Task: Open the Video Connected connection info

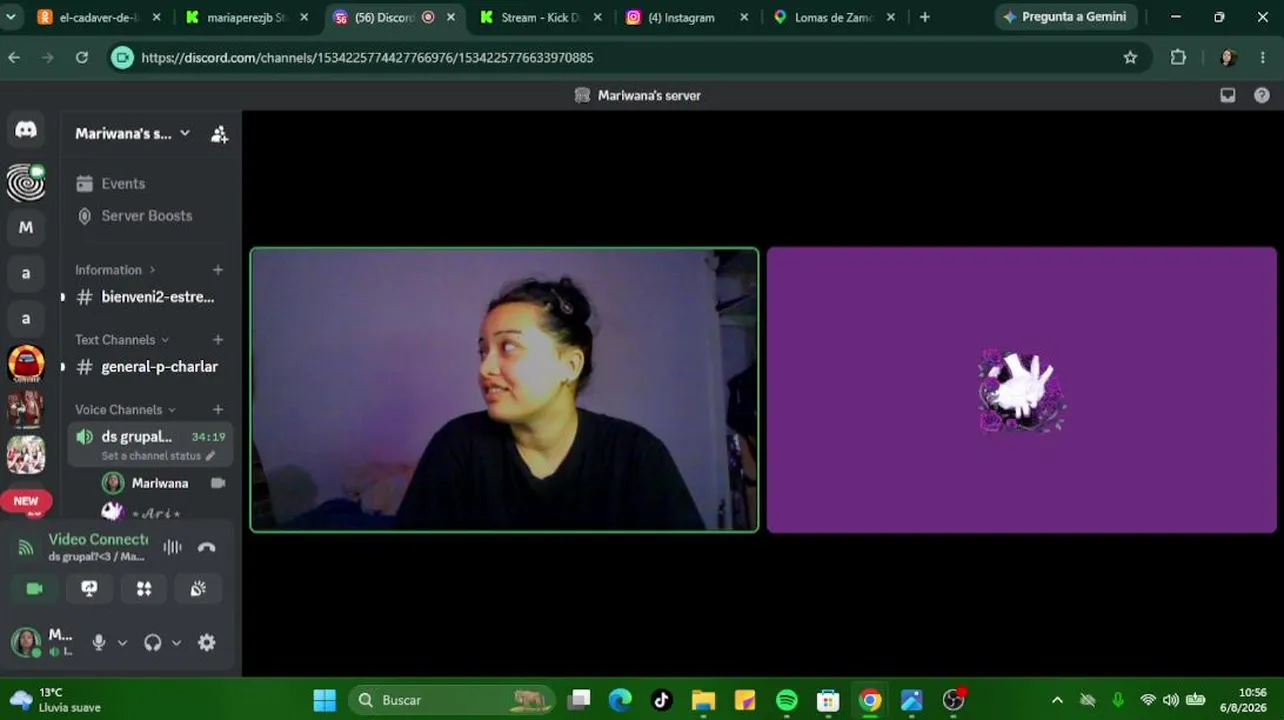Action: pos(98,539)
